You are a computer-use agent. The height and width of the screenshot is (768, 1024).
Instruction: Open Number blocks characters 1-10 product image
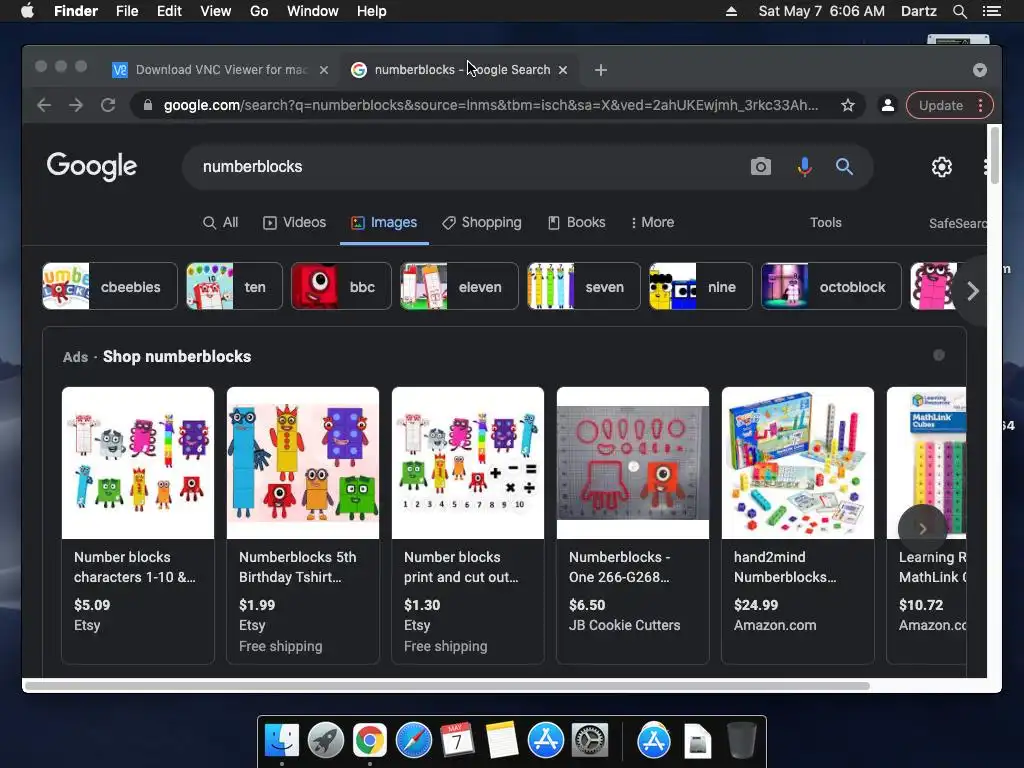coord(138,463)
